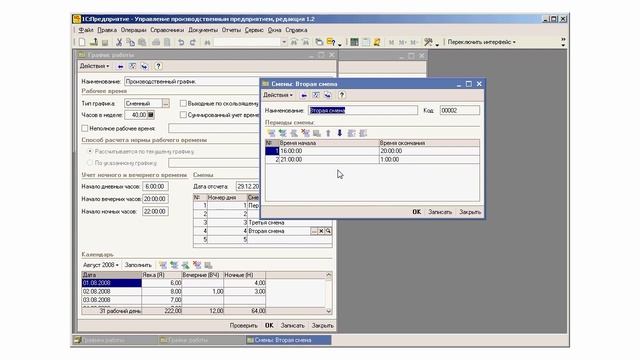Open the calculator grid icon in main toolbar
Image resolution: width=640 pixels, height=360 pixels.
(354, 42)
